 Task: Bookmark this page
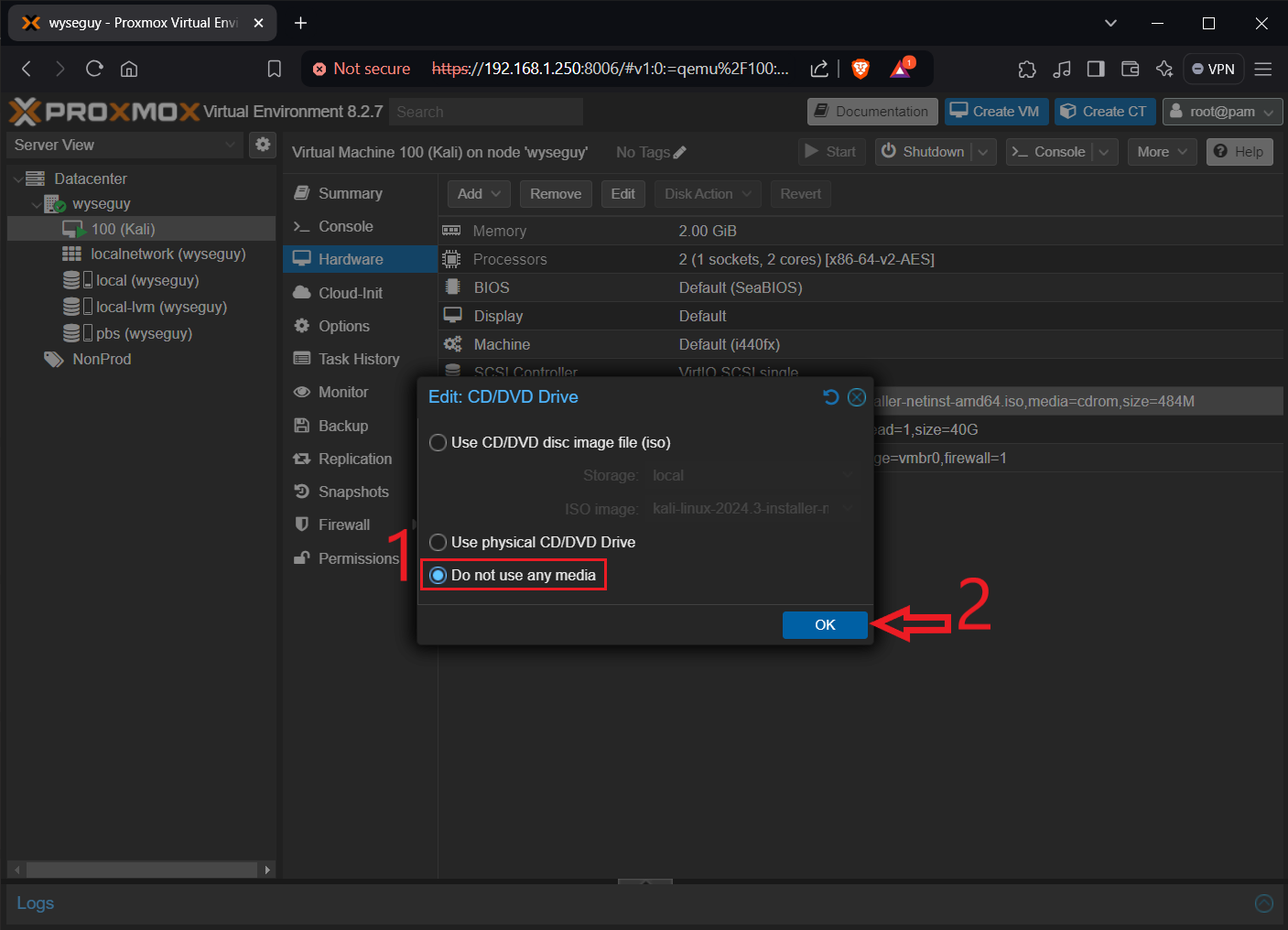point(274,69)
